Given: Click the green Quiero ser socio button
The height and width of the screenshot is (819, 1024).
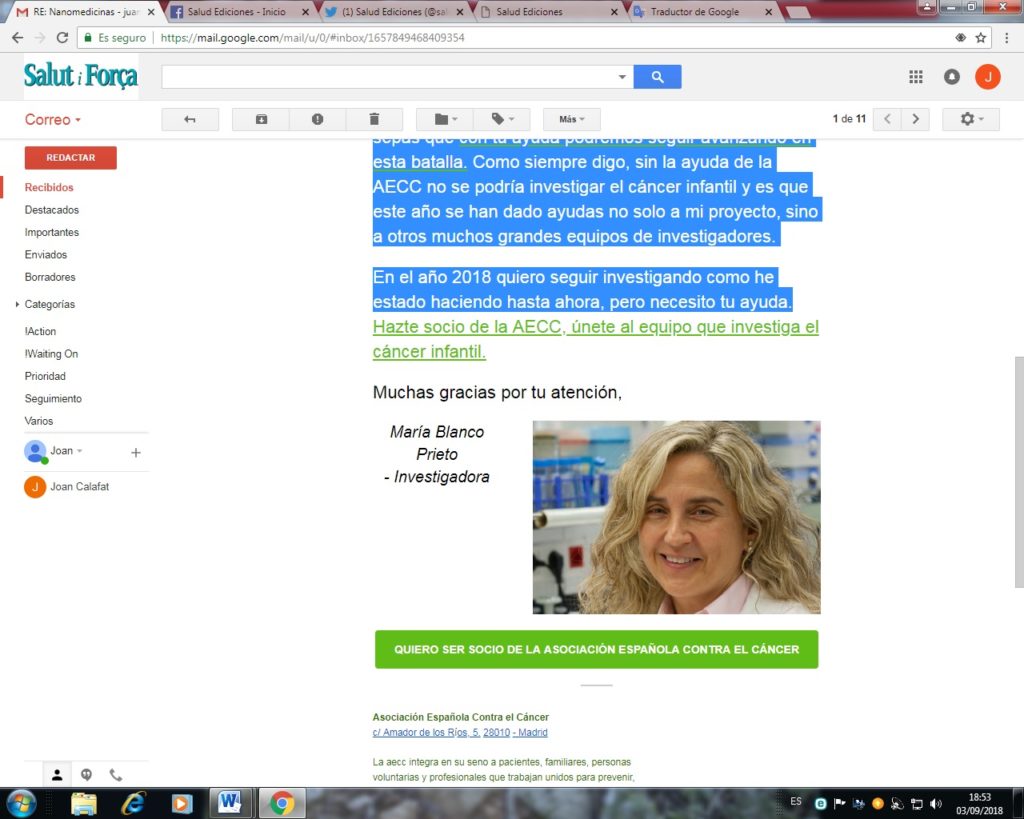Looking at the screenshot, I should coord(596,649).
